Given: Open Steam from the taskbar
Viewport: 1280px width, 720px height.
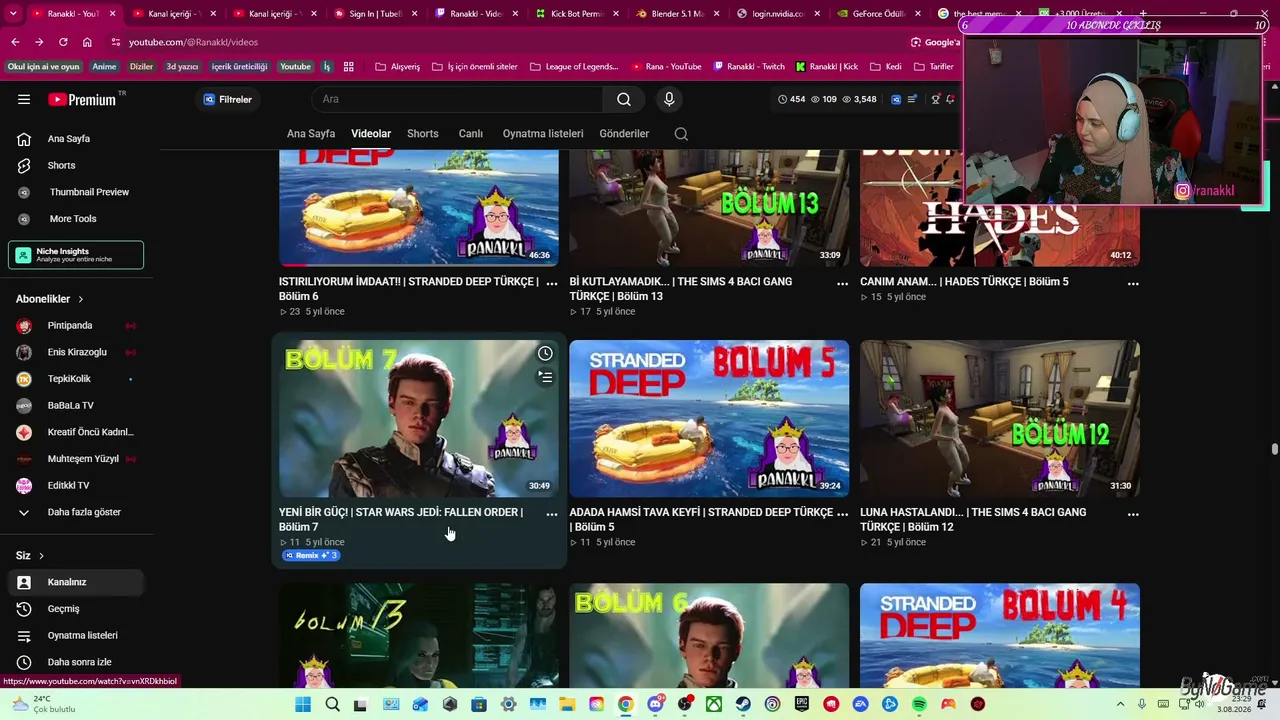Looking at the screenshot, I should pos(743,704).
